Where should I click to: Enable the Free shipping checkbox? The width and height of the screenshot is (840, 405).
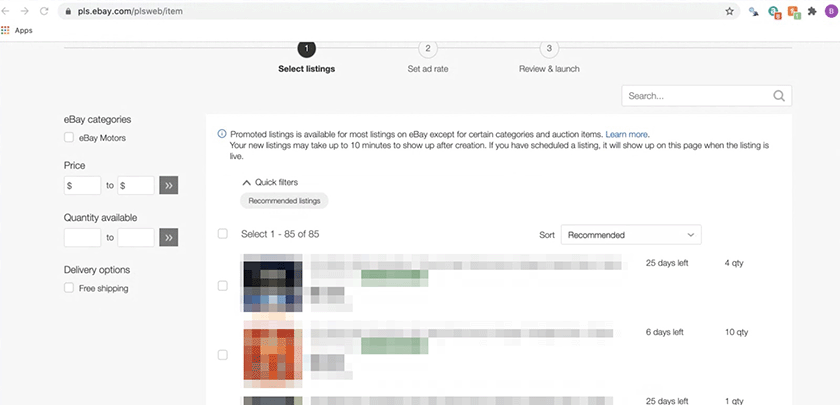pyautogui.click(x=69, y=288)
